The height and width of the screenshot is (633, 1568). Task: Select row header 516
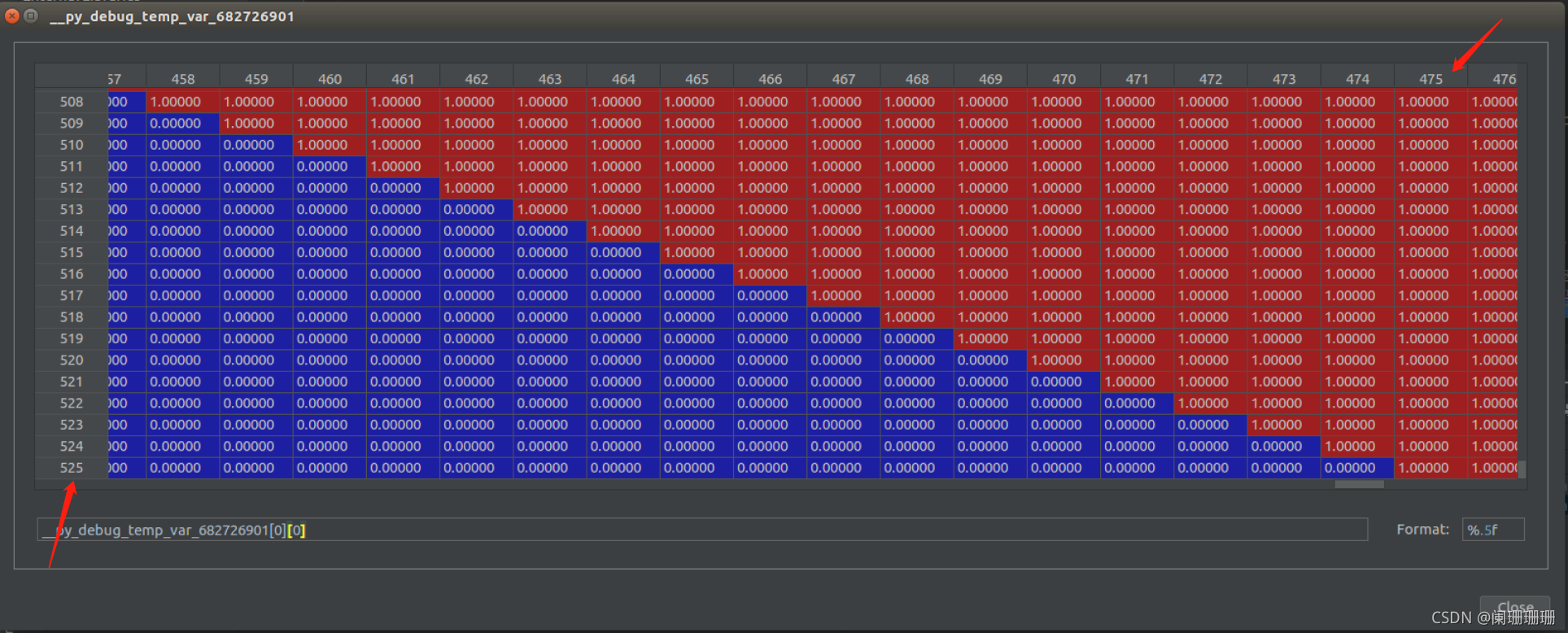pos(72,274)
